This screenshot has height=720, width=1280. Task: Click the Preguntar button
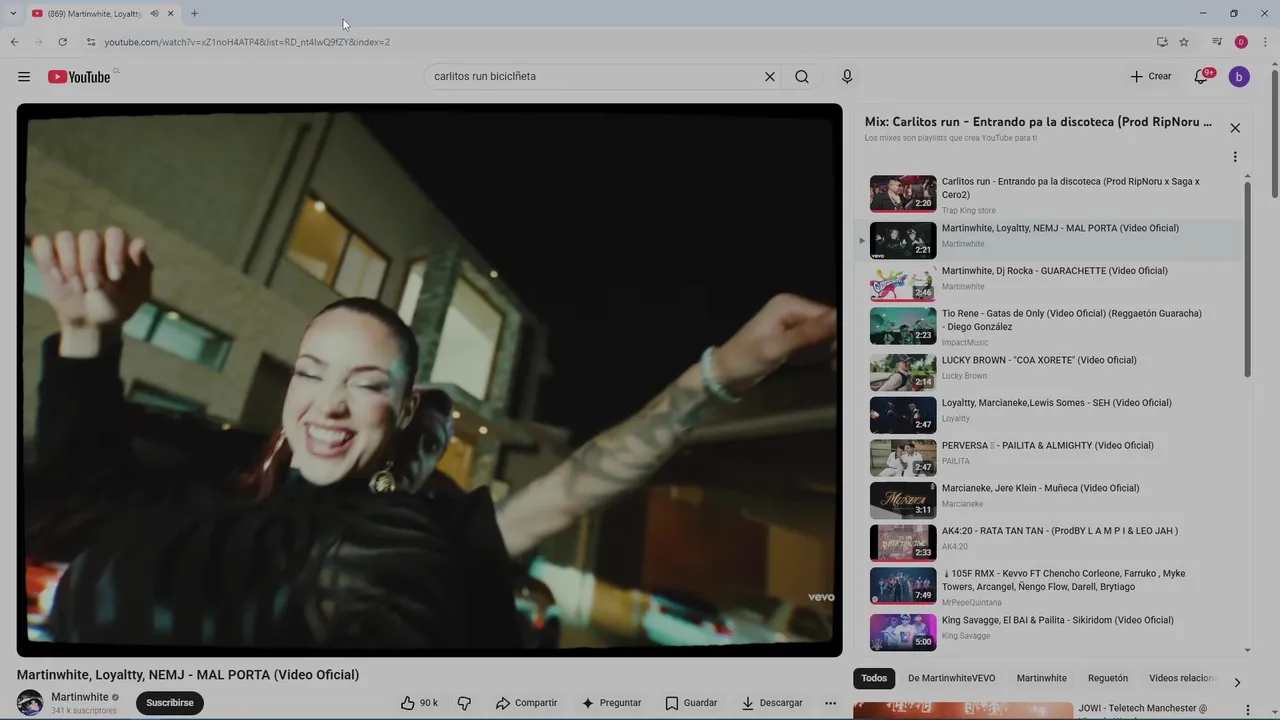611,703
